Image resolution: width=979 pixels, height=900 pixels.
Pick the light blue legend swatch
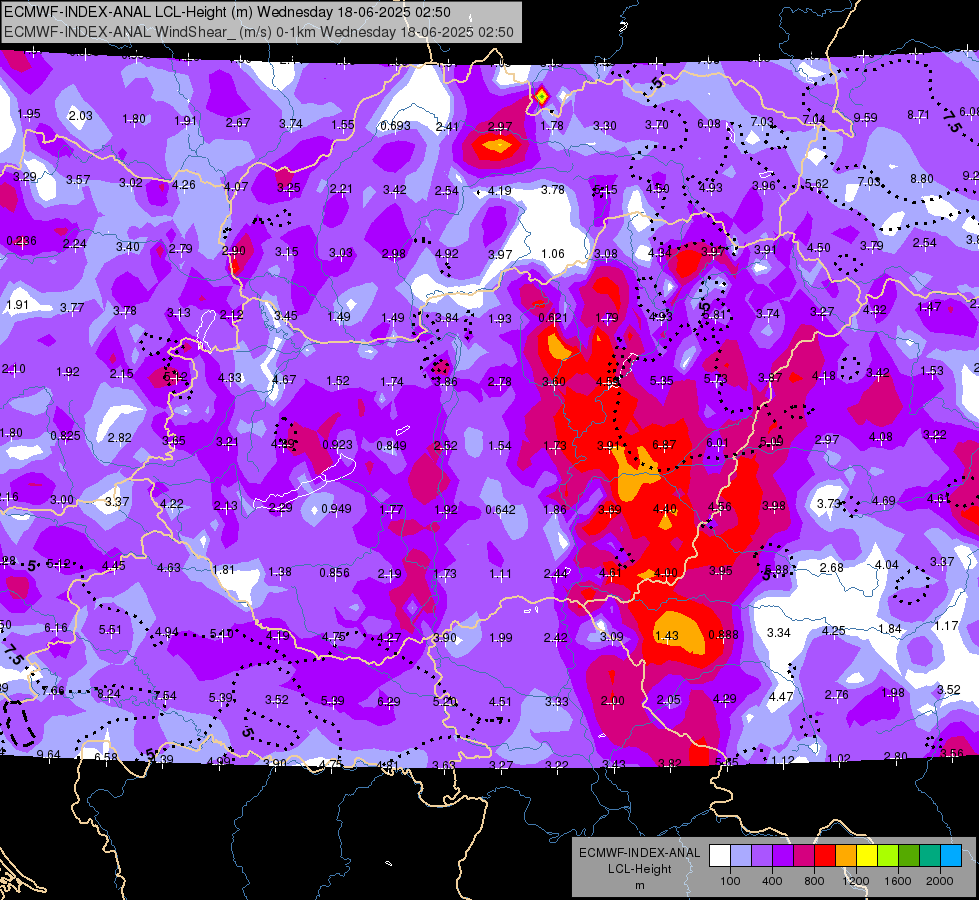951,856
